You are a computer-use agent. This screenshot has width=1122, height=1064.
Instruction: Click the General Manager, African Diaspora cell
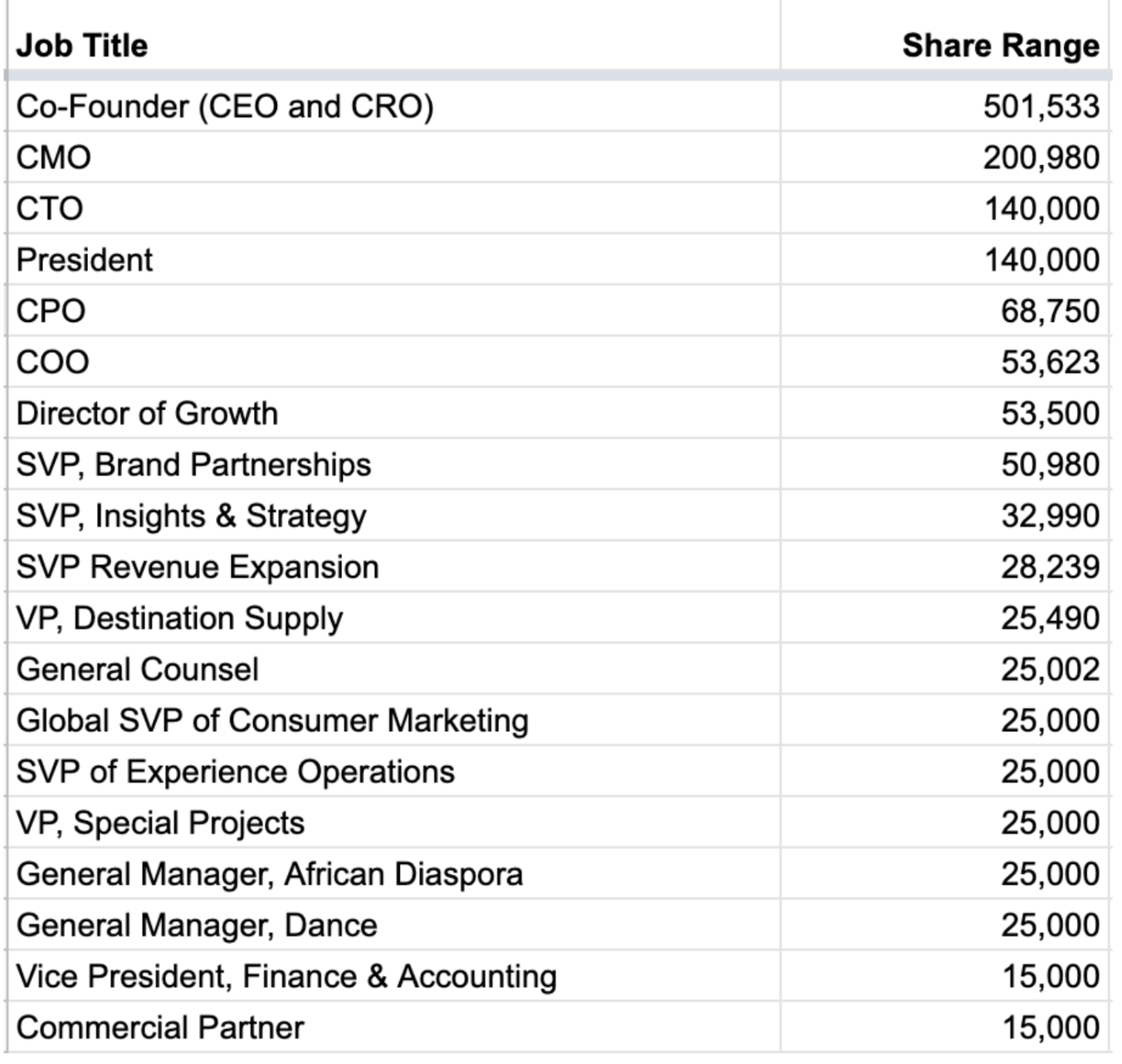[x=270, y=875]
